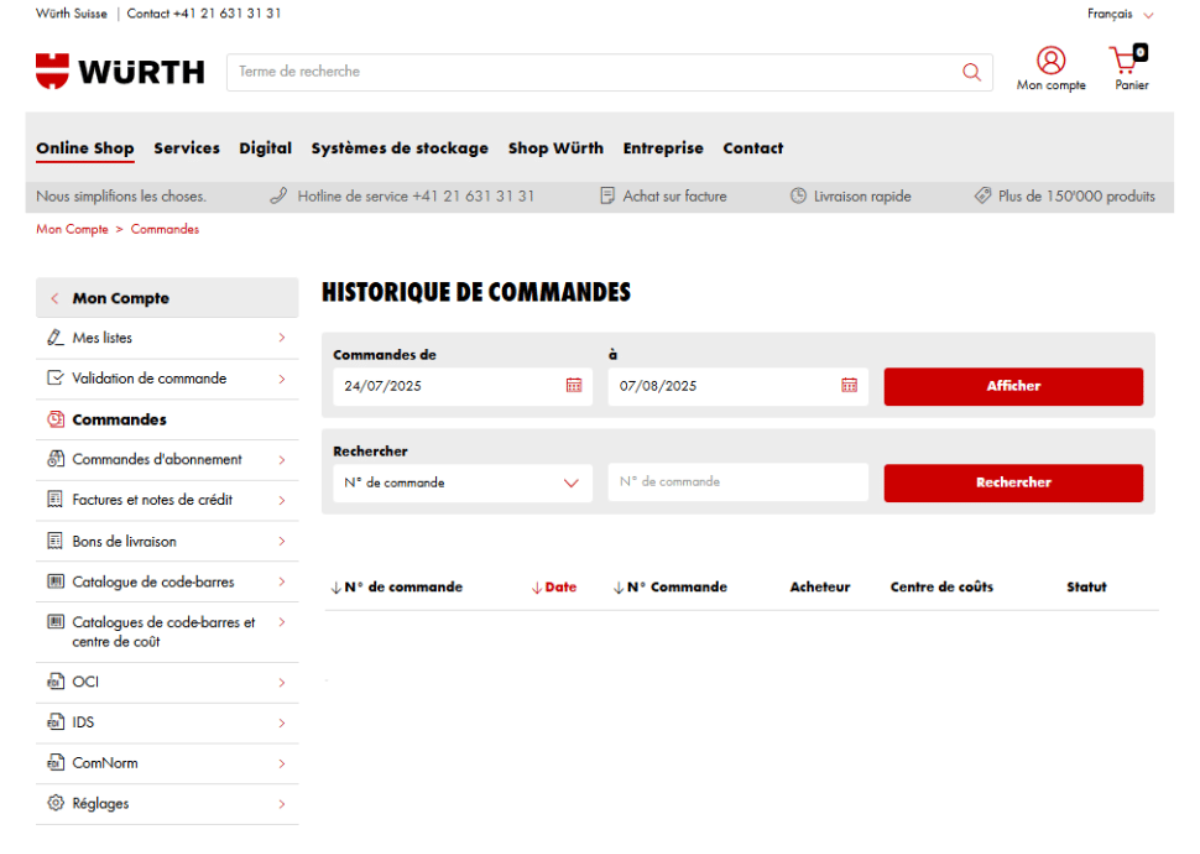Click Acheteur column header

[820, 587]
